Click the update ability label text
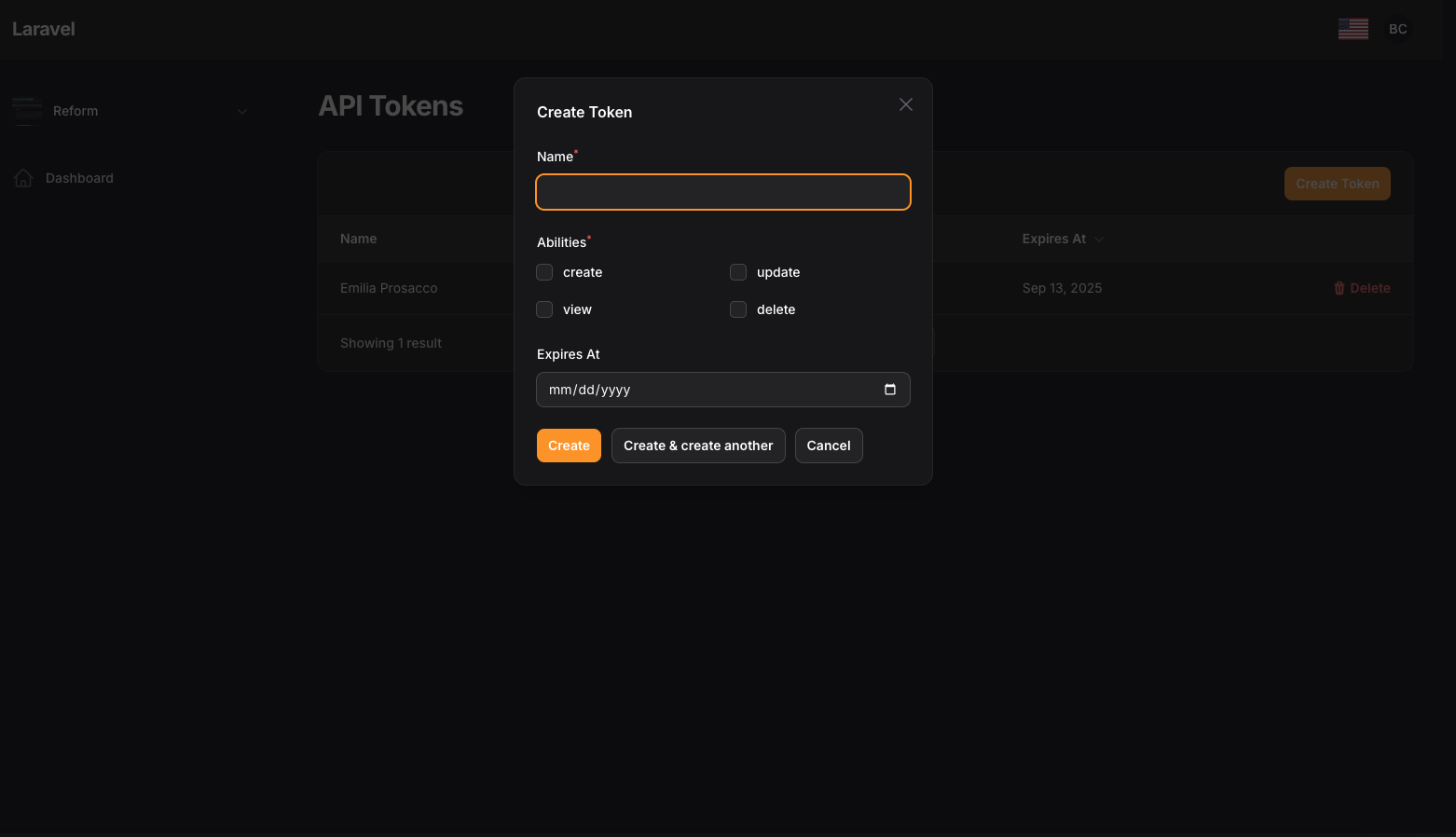The height and width of the screenshot is (837, 1456). (x=778, y=272)
